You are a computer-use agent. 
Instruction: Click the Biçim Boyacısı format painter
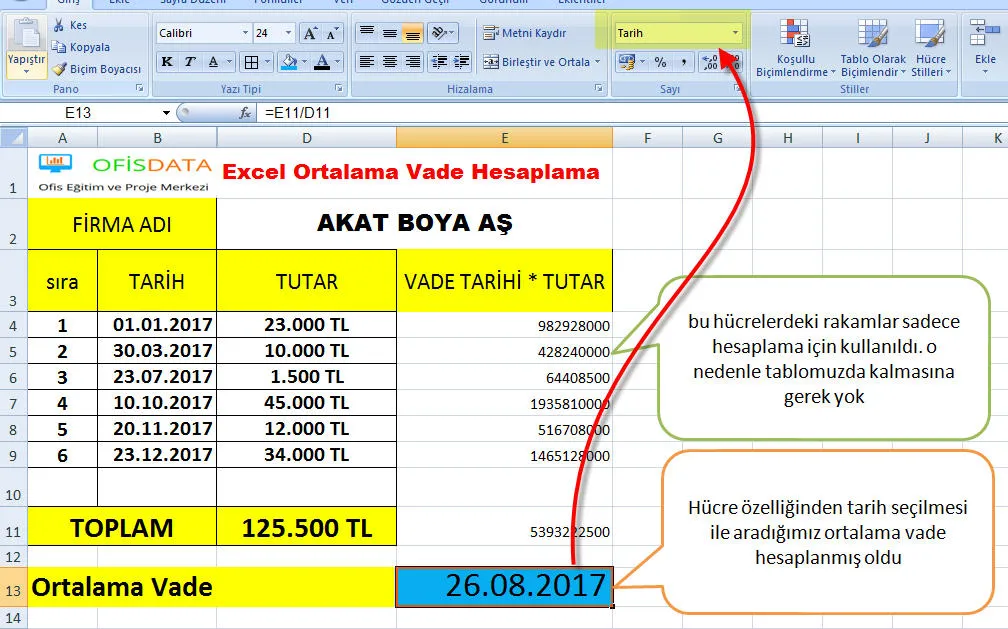[x=60, y=69]
